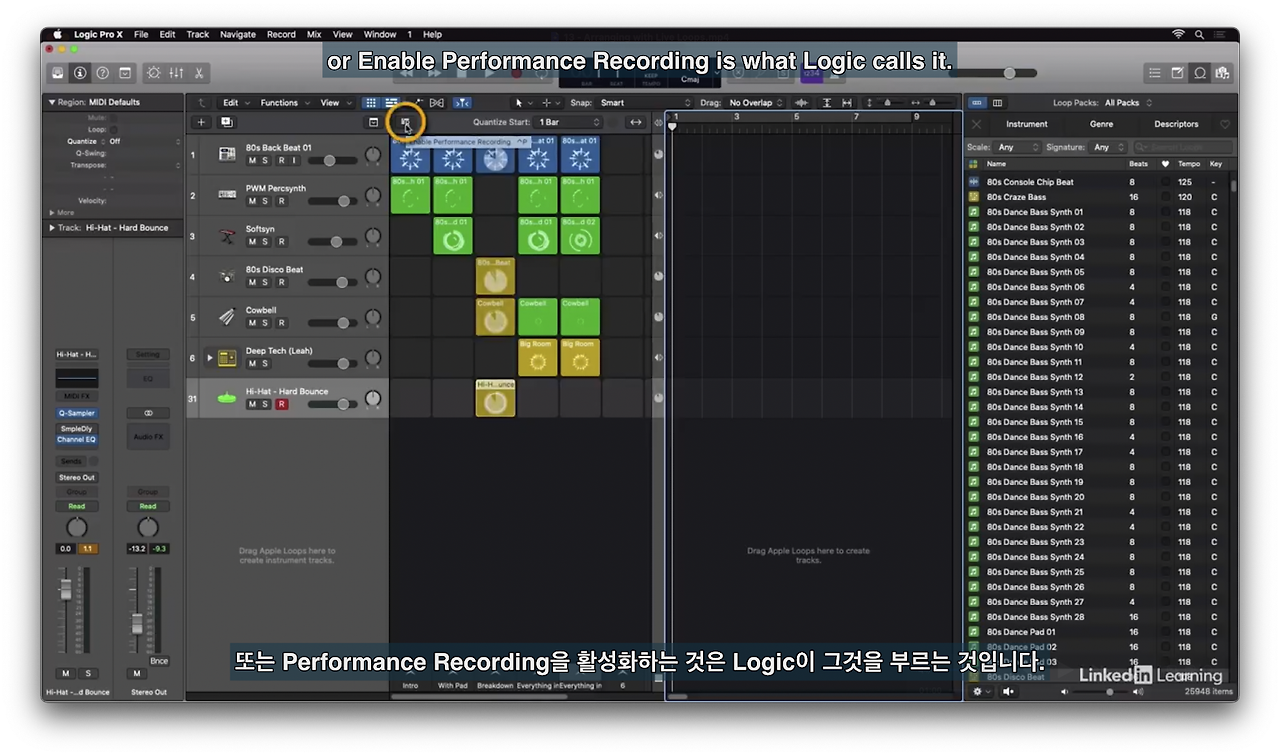Click the Q-Sampler instrument slot
This screenshot has width=1280, height=756.
77,412
